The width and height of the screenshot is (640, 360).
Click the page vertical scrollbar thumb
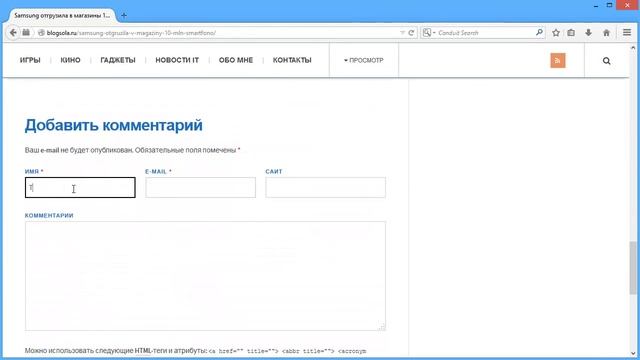(633, 267)
